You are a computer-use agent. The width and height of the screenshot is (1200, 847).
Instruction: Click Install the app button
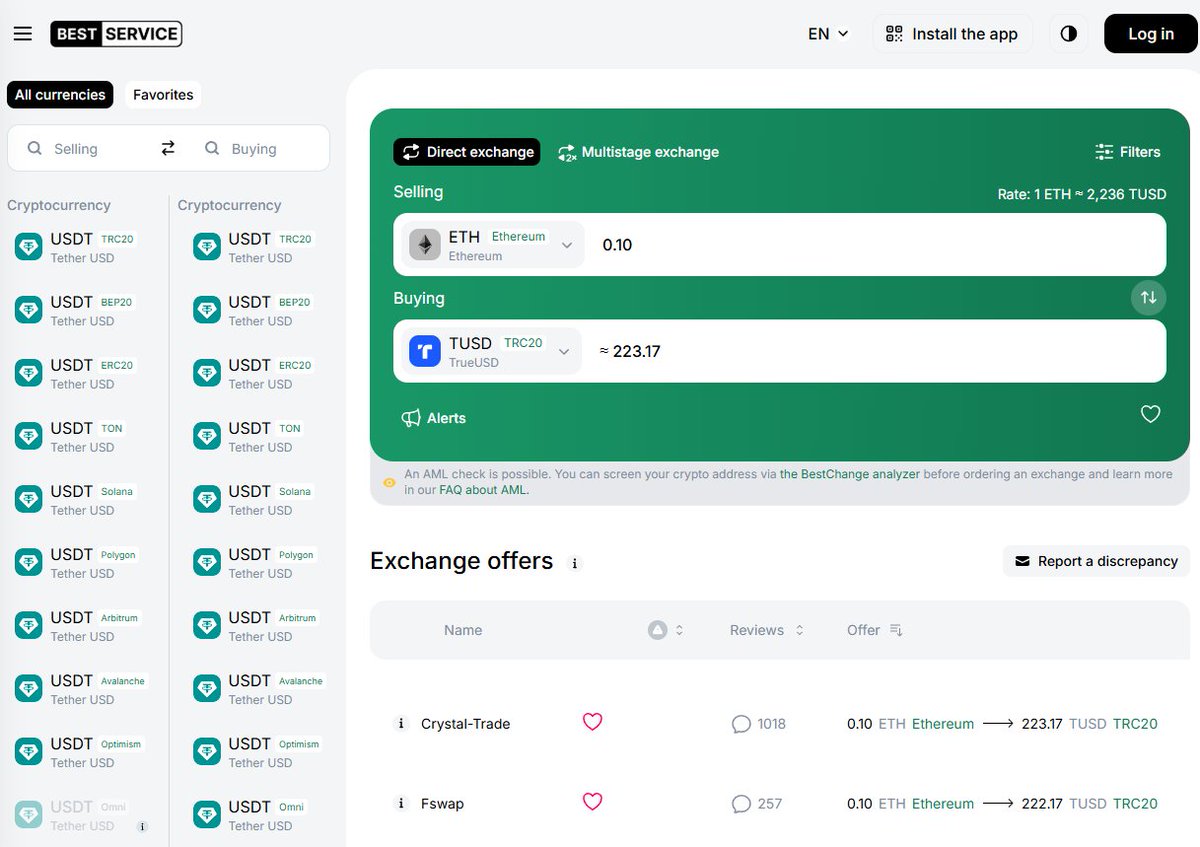(x=952, y=34)
